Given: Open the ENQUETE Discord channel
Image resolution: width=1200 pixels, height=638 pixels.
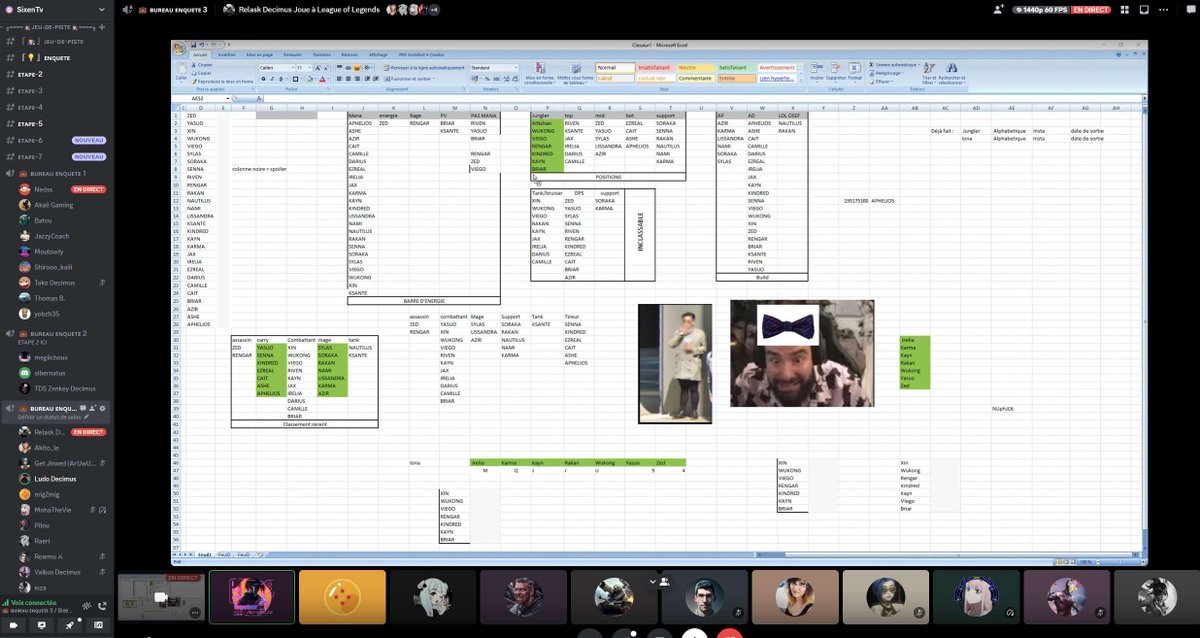Looking at the screenshot, I should point(56,58).
